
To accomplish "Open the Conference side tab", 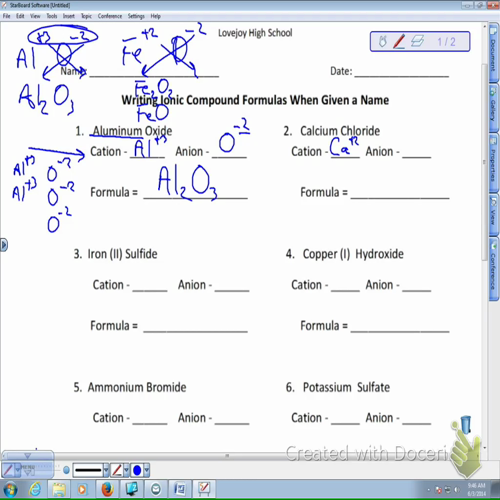I will (493, 269).
